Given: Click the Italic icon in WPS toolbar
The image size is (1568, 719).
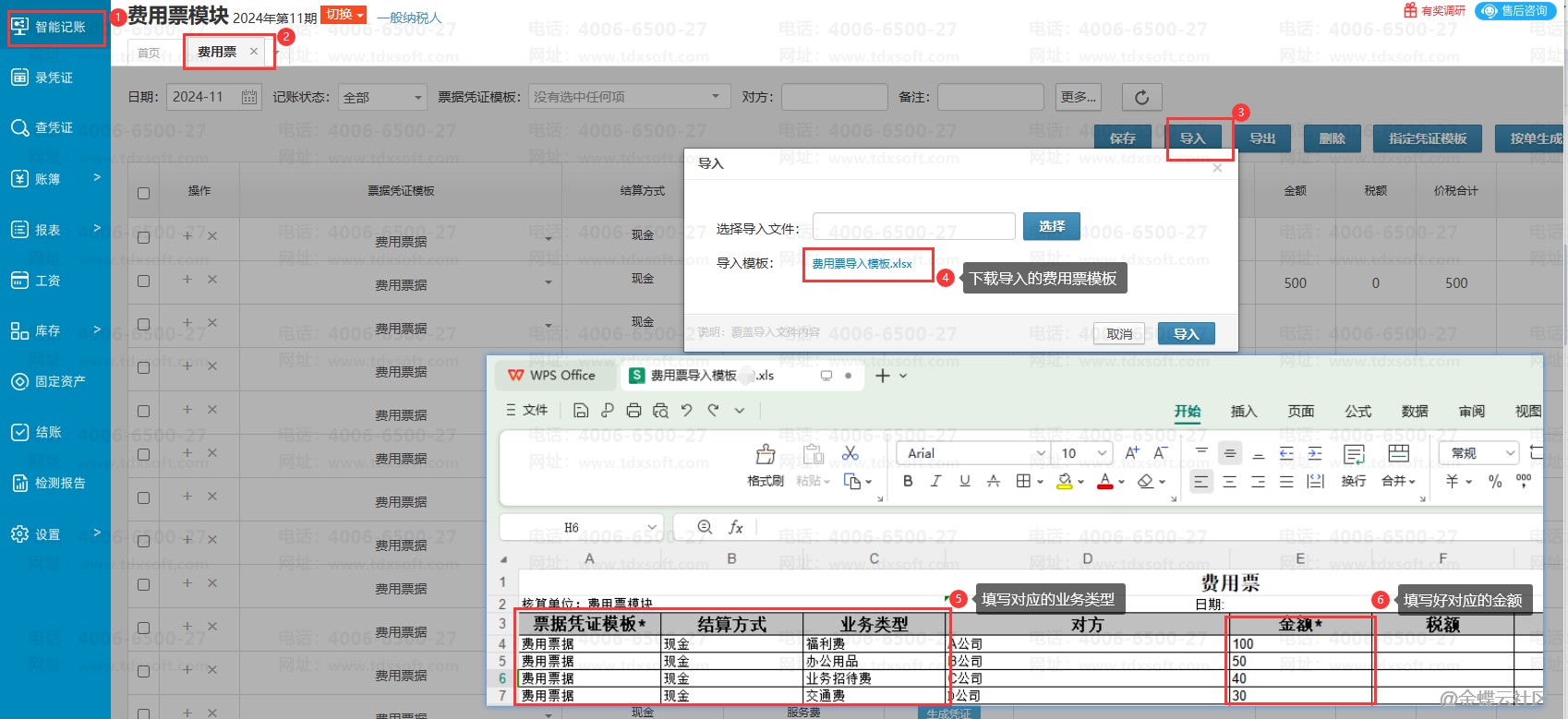Looking at the screenshot, I should (936, 481).
